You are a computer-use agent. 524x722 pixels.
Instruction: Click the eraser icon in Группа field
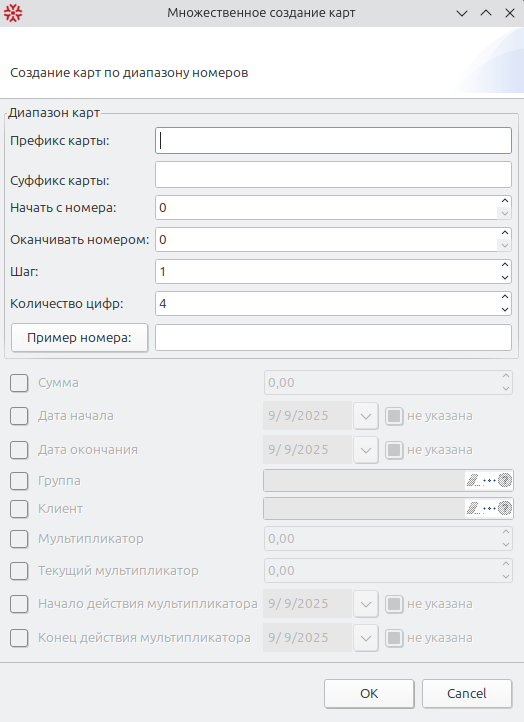tap(473, 481)
